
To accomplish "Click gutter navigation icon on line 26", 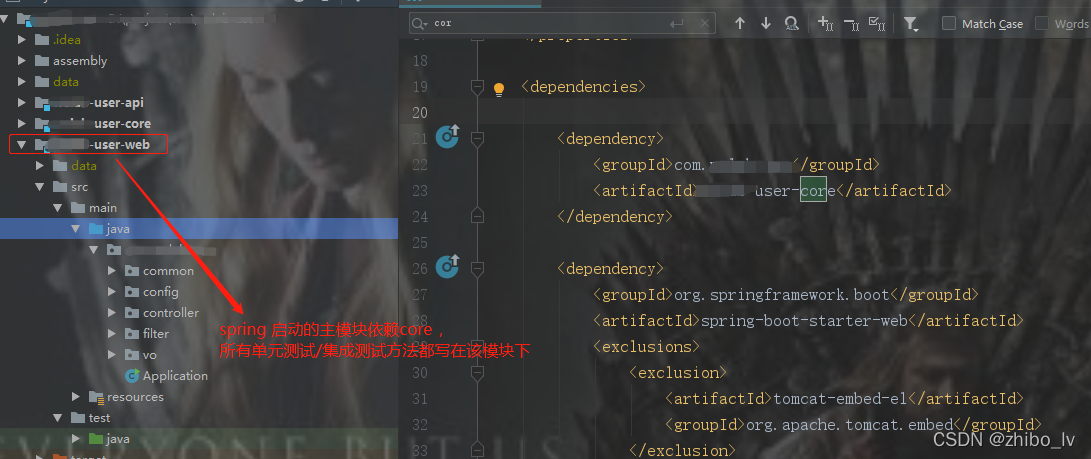I will click(447, 267).
